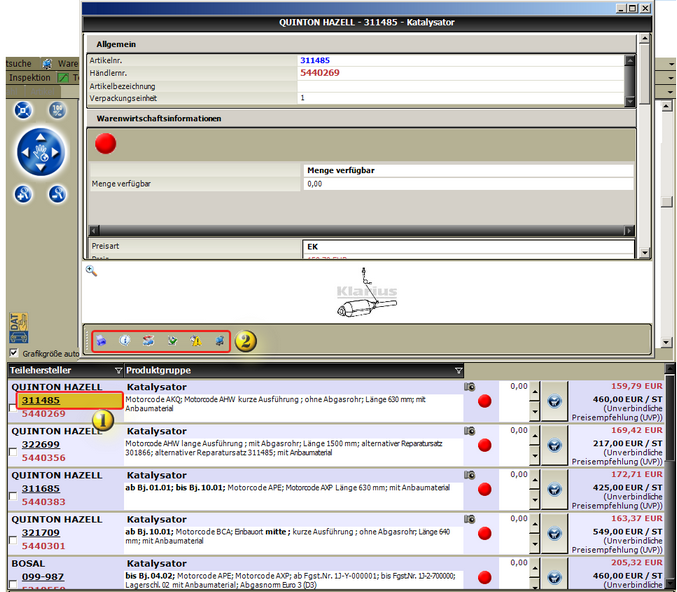Switch to the Inspektion tab
This screenshot has width=677, height=592.
(x=30, y=78)
